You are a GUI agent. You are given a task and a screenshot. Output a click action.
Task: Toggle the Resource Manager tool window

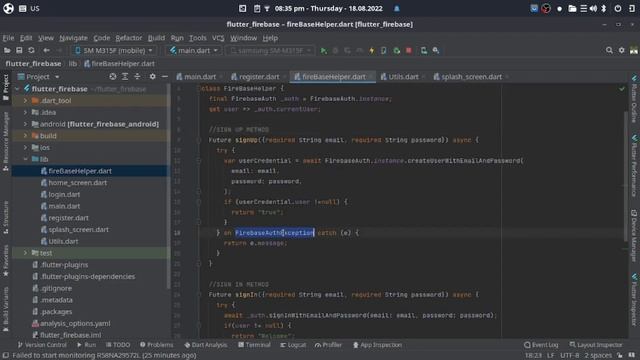click(6, 142)
